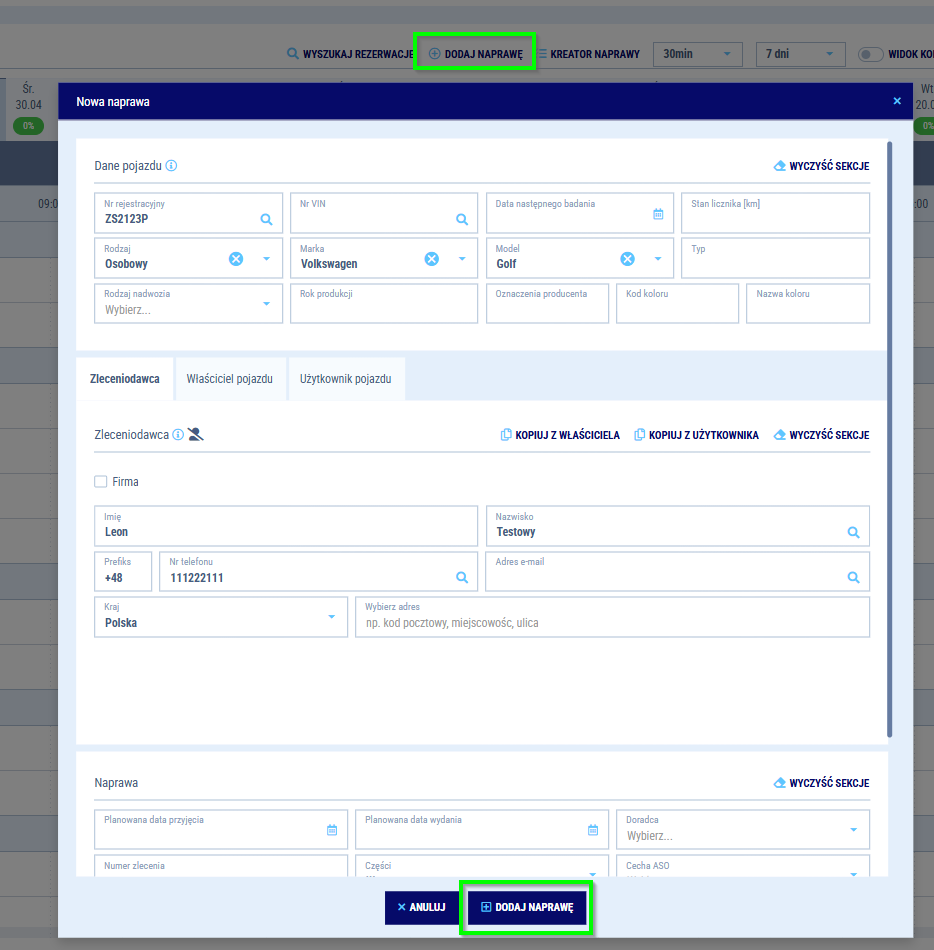This screenshot has height=950, width=934.
Task: Clear the Rodzaj Osobowy selection
Action: tap(236, 259)
